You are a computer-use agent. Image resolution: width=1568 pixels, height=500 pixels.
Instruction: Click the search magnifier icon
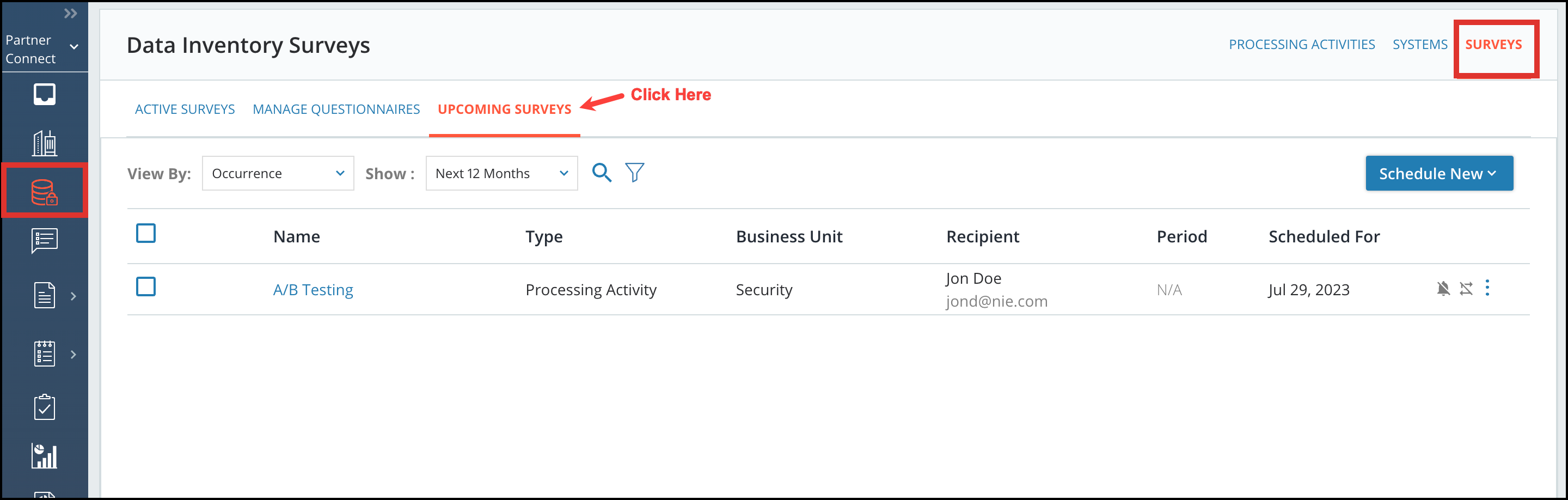[602, 173]
